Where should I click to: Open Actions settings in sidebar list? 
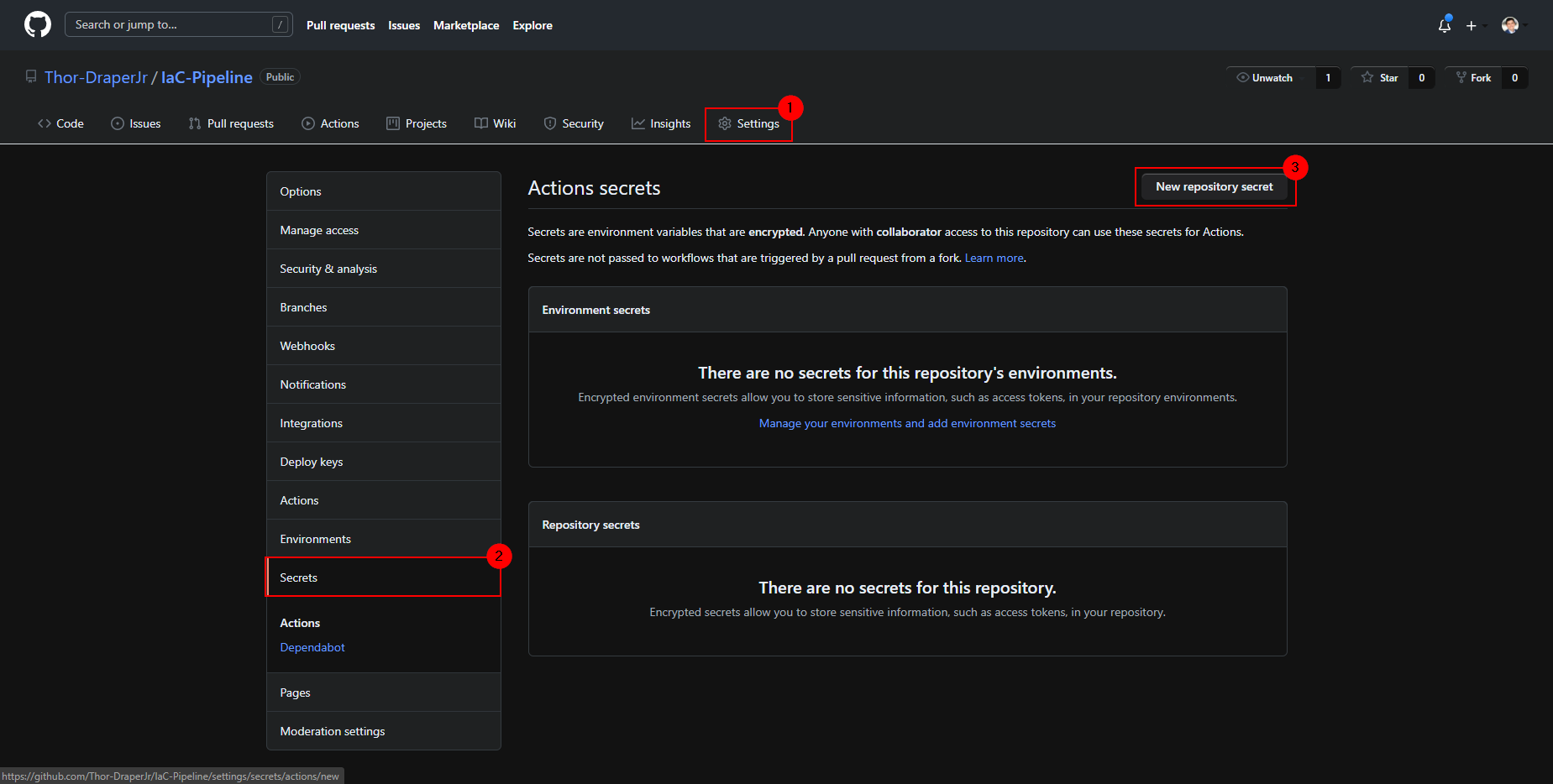(384, 500)
